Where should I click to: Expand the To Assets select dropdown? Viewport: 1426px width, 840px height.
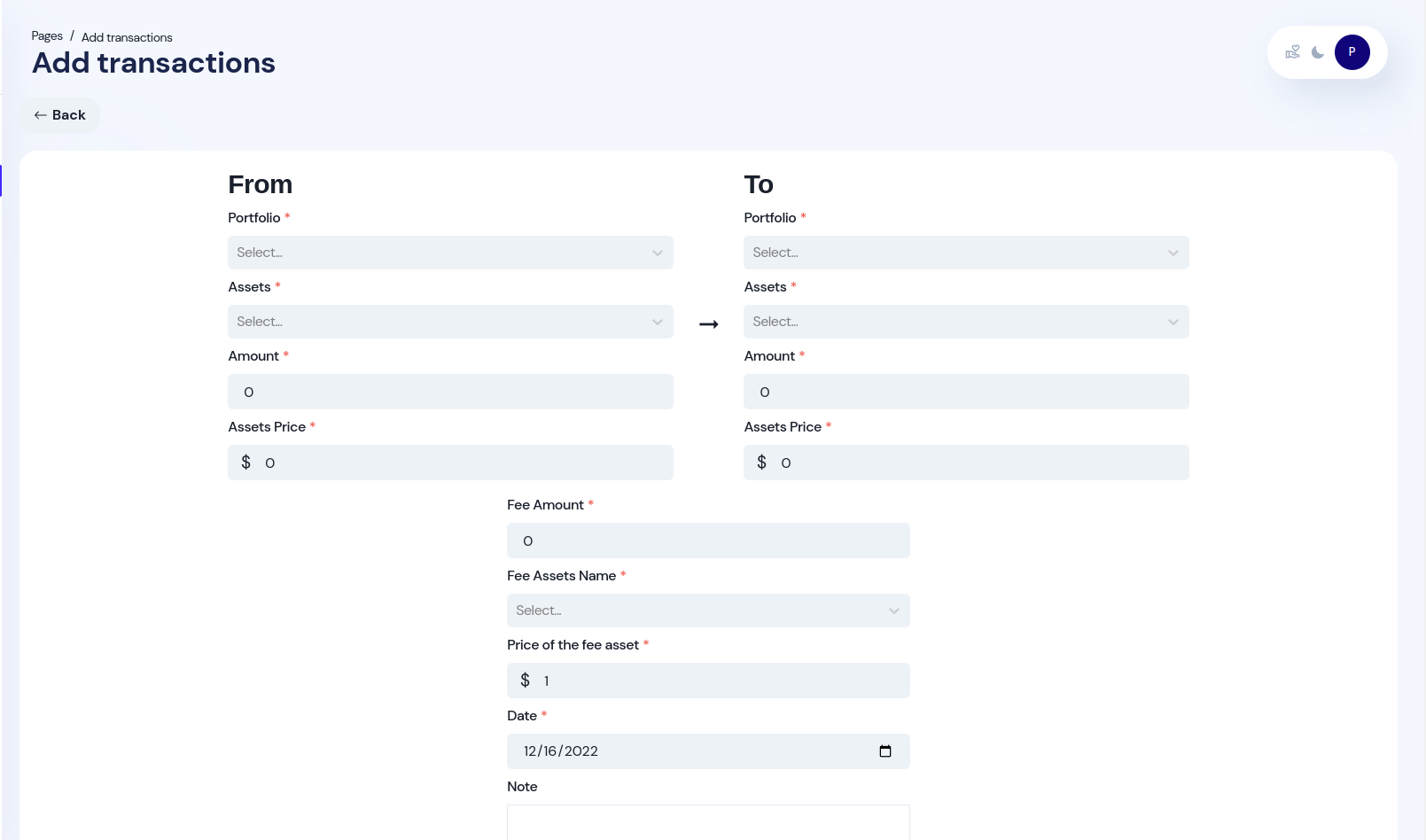(x=966, y=322)
